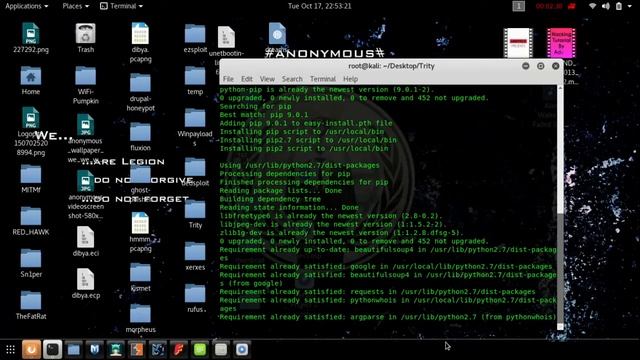The height and width of the screenshot is (360, 640).
Task: Open the RED_HAWK desktop folder
Action: click(31, 221)
